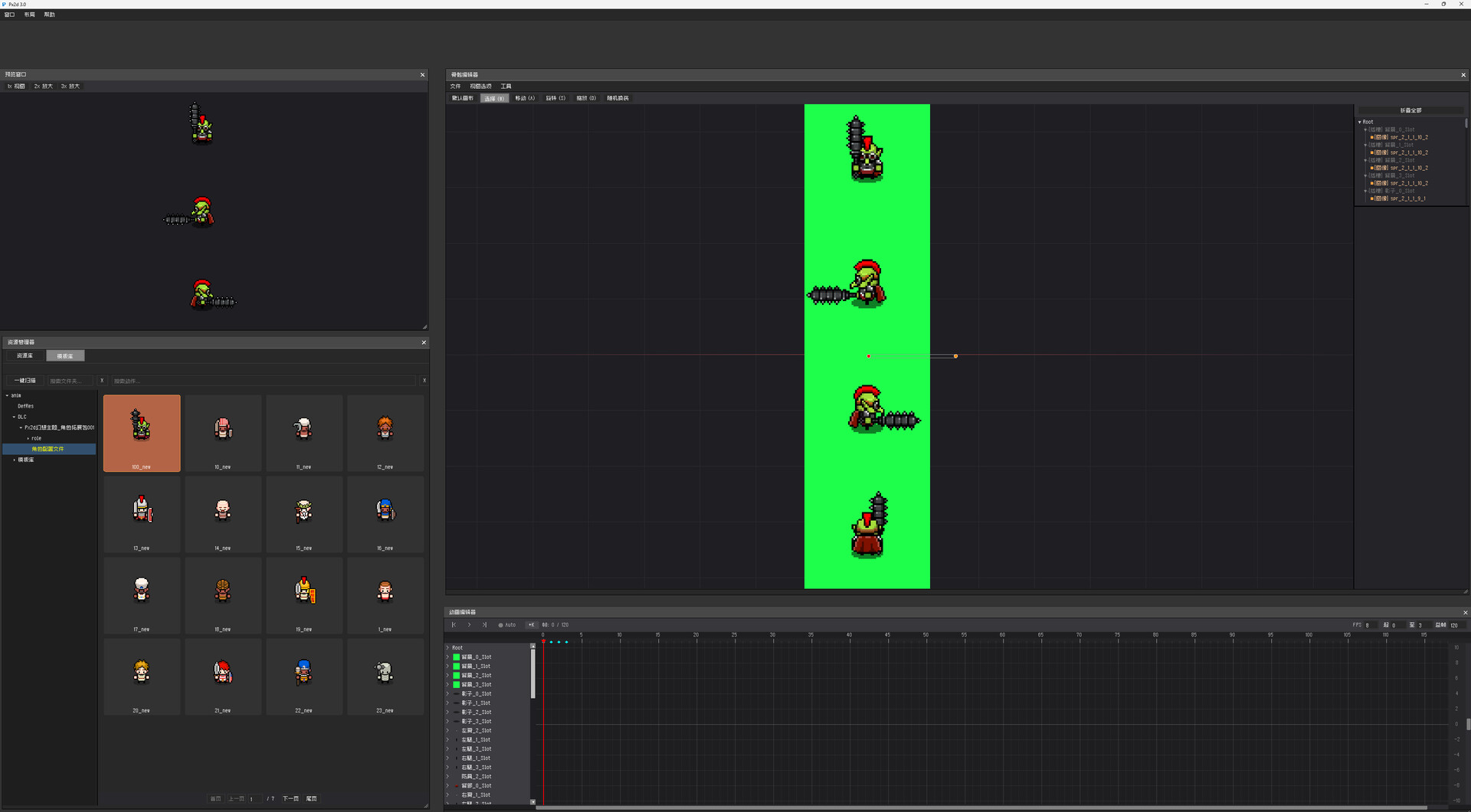The image size is (1471, 812).
Task: Switch to the 资源库 tab
Action: click(x=25, y=356)
